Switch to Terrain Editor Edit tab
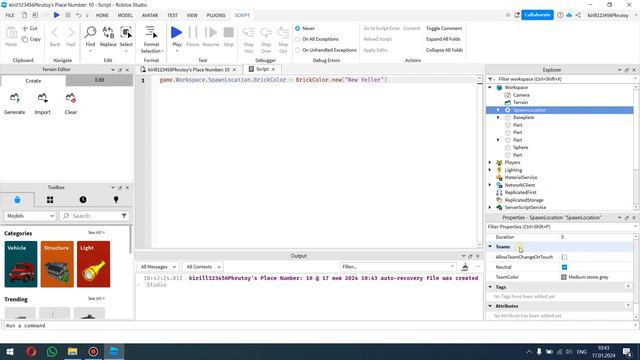The image size is (640, 360). tap(100, 80)
